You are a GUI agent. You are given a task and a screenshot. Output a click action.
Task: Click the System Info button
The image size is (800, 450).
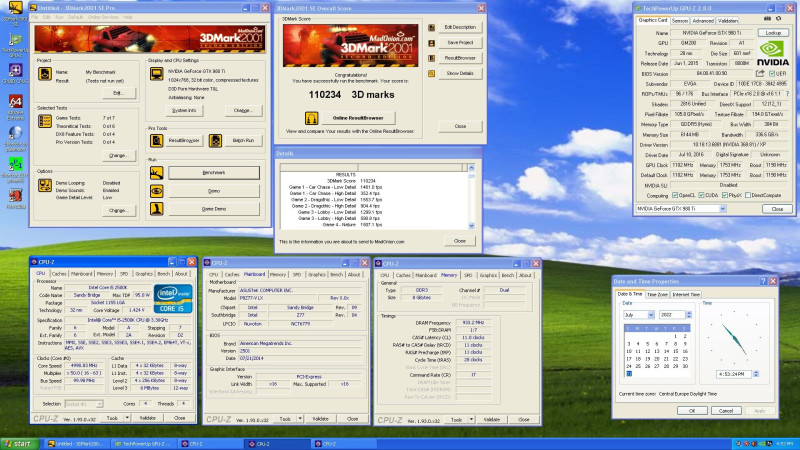click(x=184, y=110)
